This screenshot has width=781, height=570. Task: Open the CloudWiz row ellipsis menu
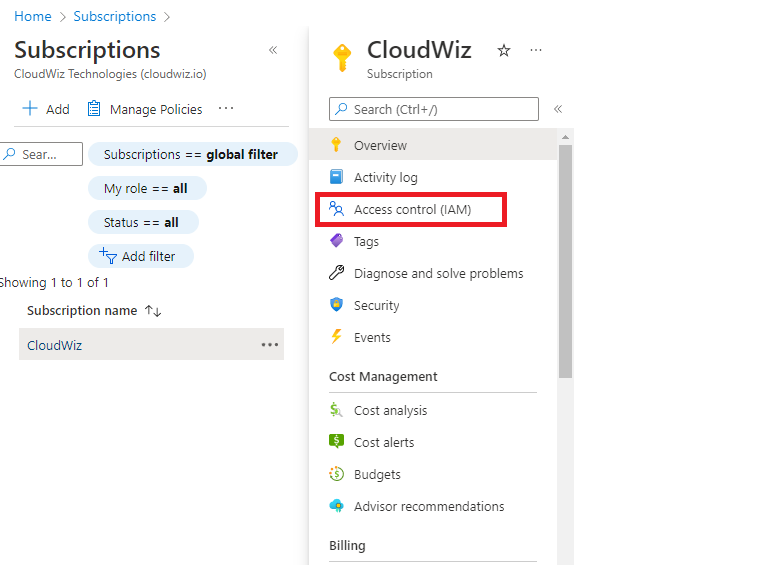pyautogui.click(x=270, y=345)
